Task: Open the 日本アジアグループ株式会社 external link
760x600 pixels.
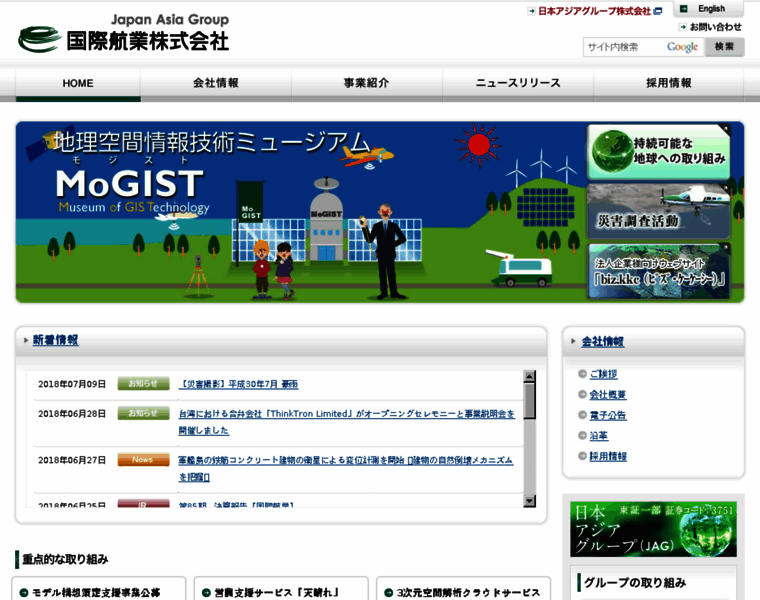Action: click(x=594, y=11)
